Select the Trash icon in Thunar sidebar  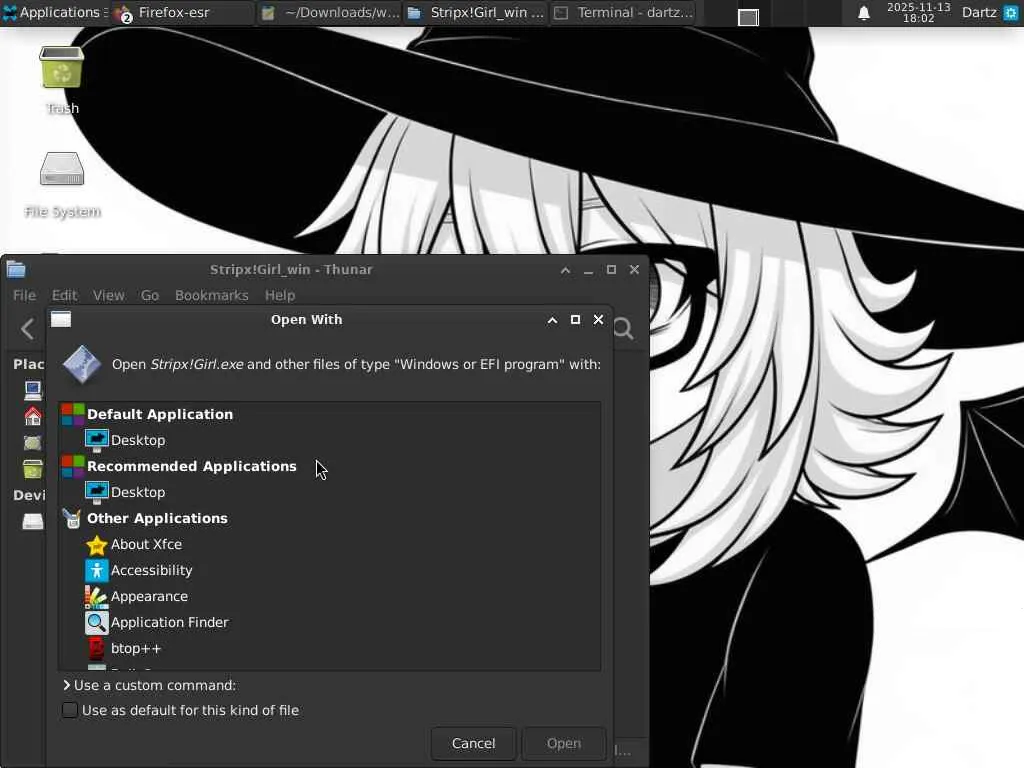[32, 468]
